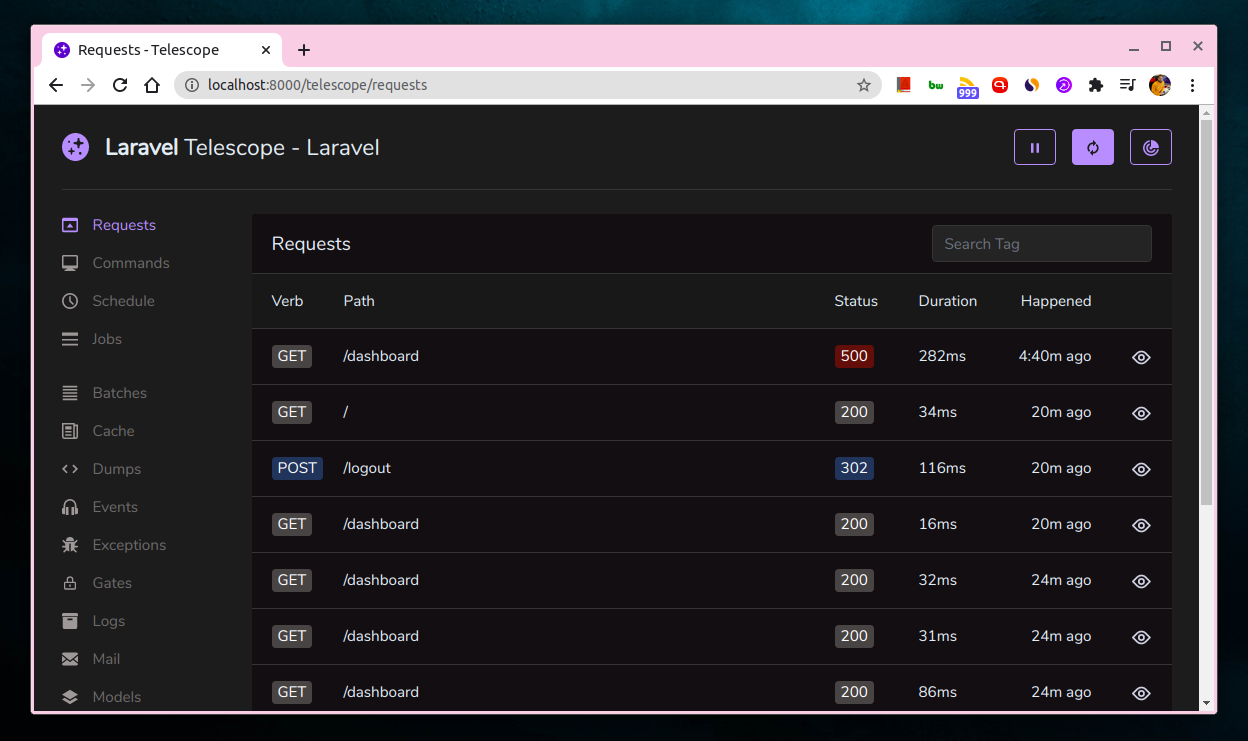Image resolution: width=1248 pixels, height=741 pixels.
Task: Click the 282ms duration value
Action: [942, 356]
